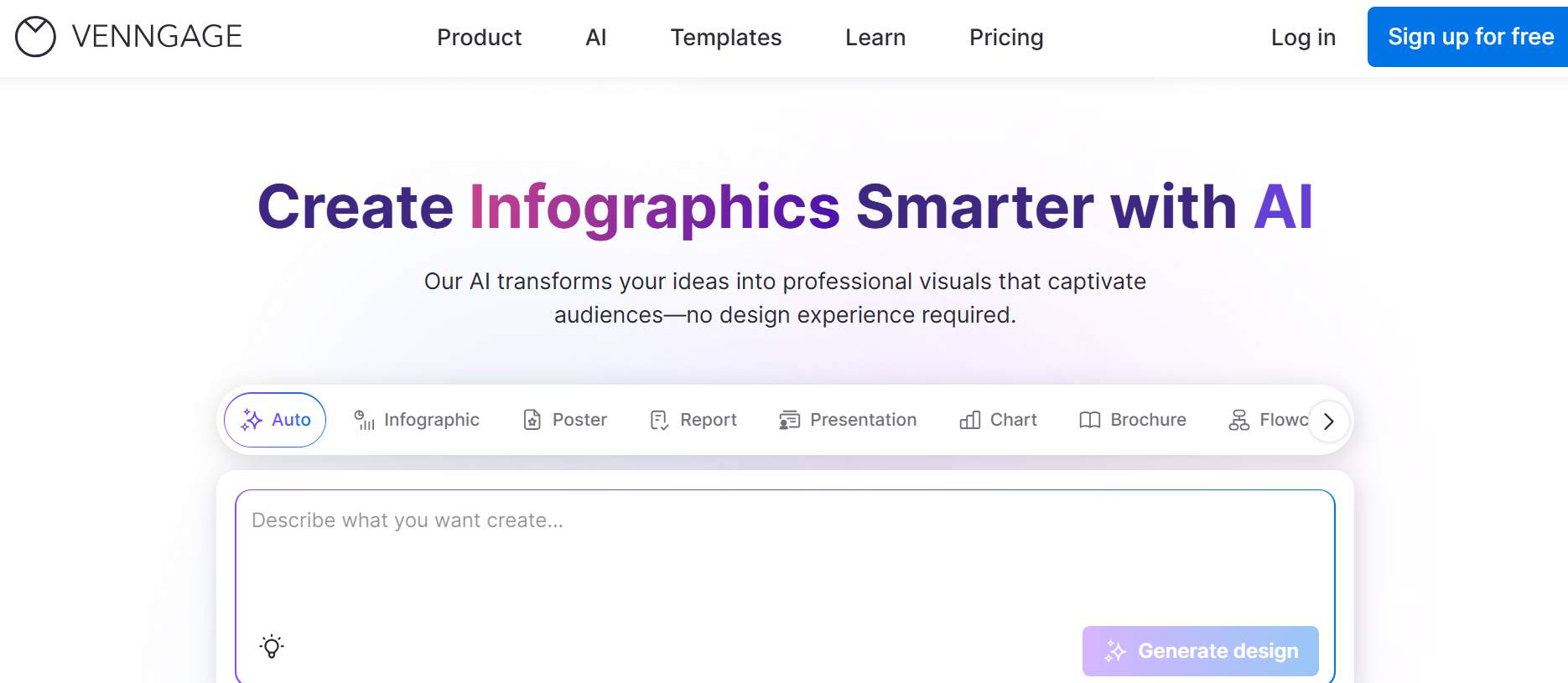
Task: Select the Infographic bar chart icon
Action: [364, 420]
